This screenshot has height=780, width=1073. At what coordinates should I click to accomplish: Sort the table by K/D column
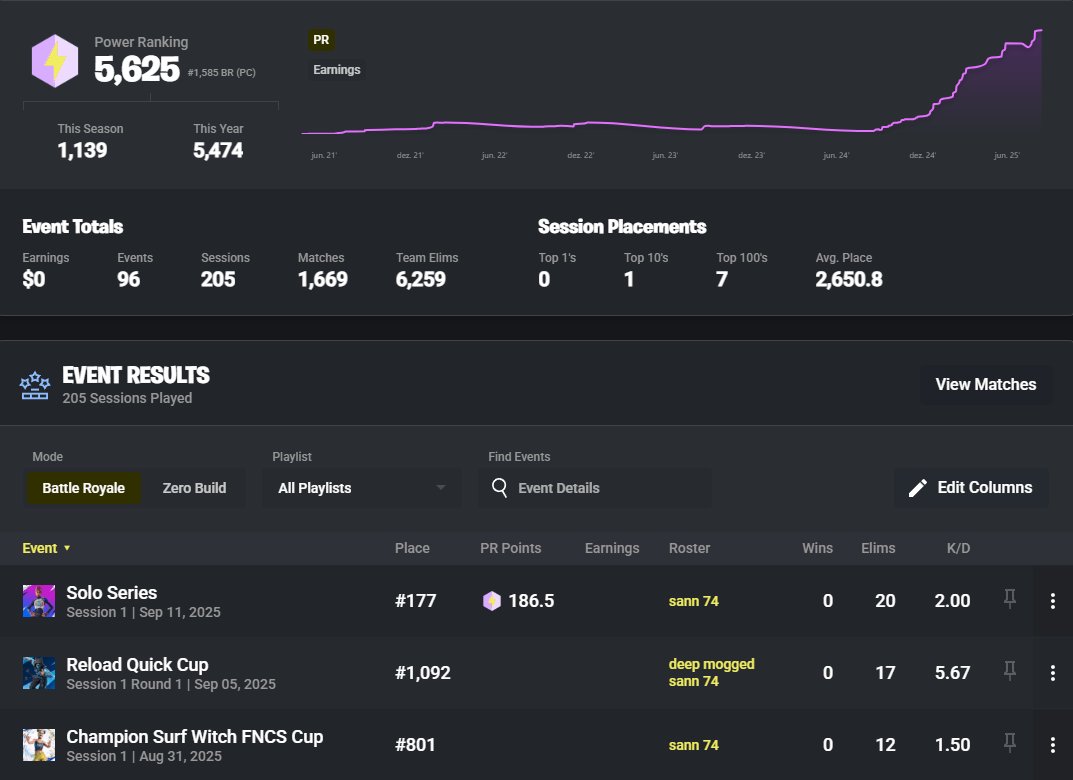point(958,548)
